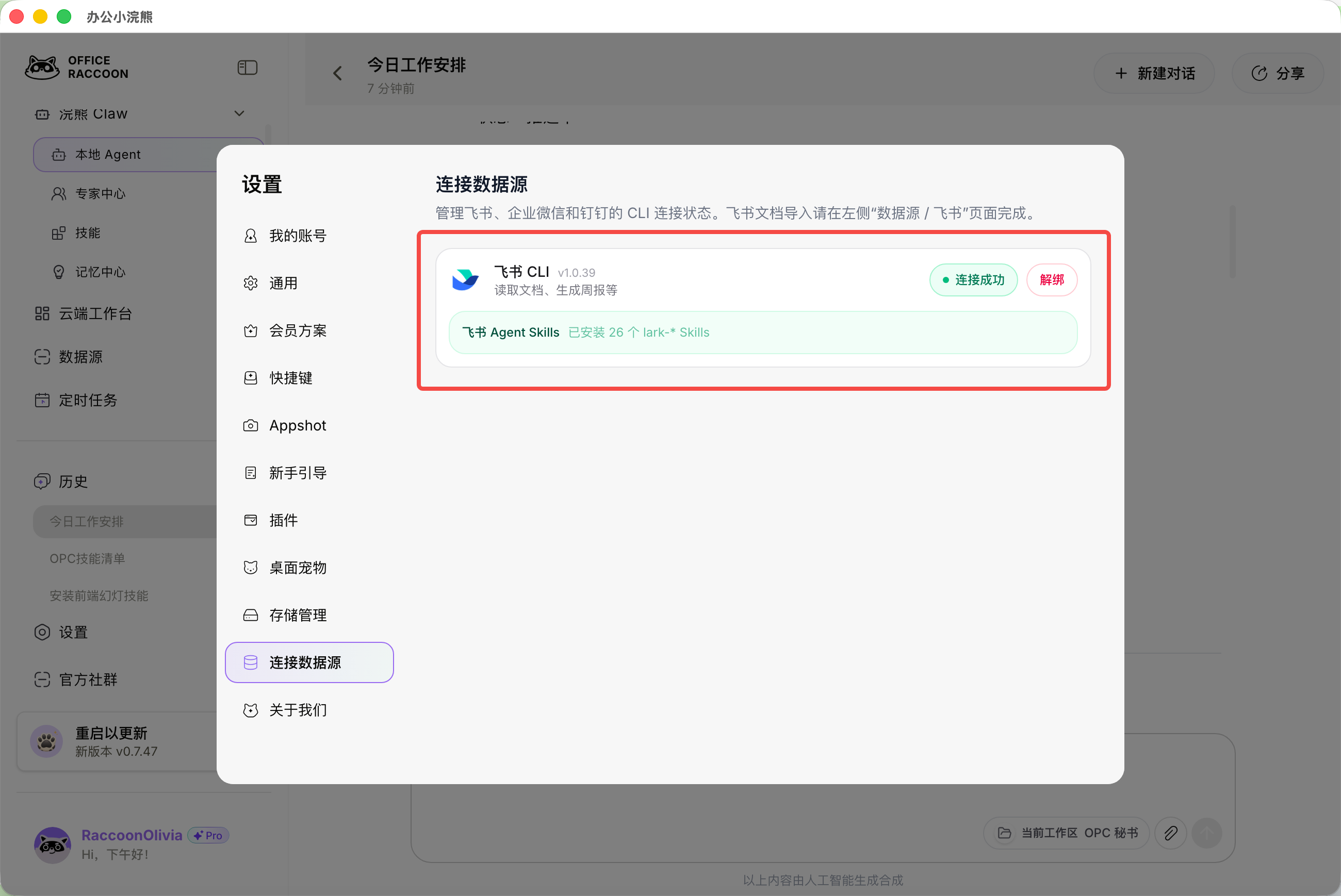Click the RaccoonOlivia avatar
Screen dimensions: 1341x896
click(x=52, y=844)
